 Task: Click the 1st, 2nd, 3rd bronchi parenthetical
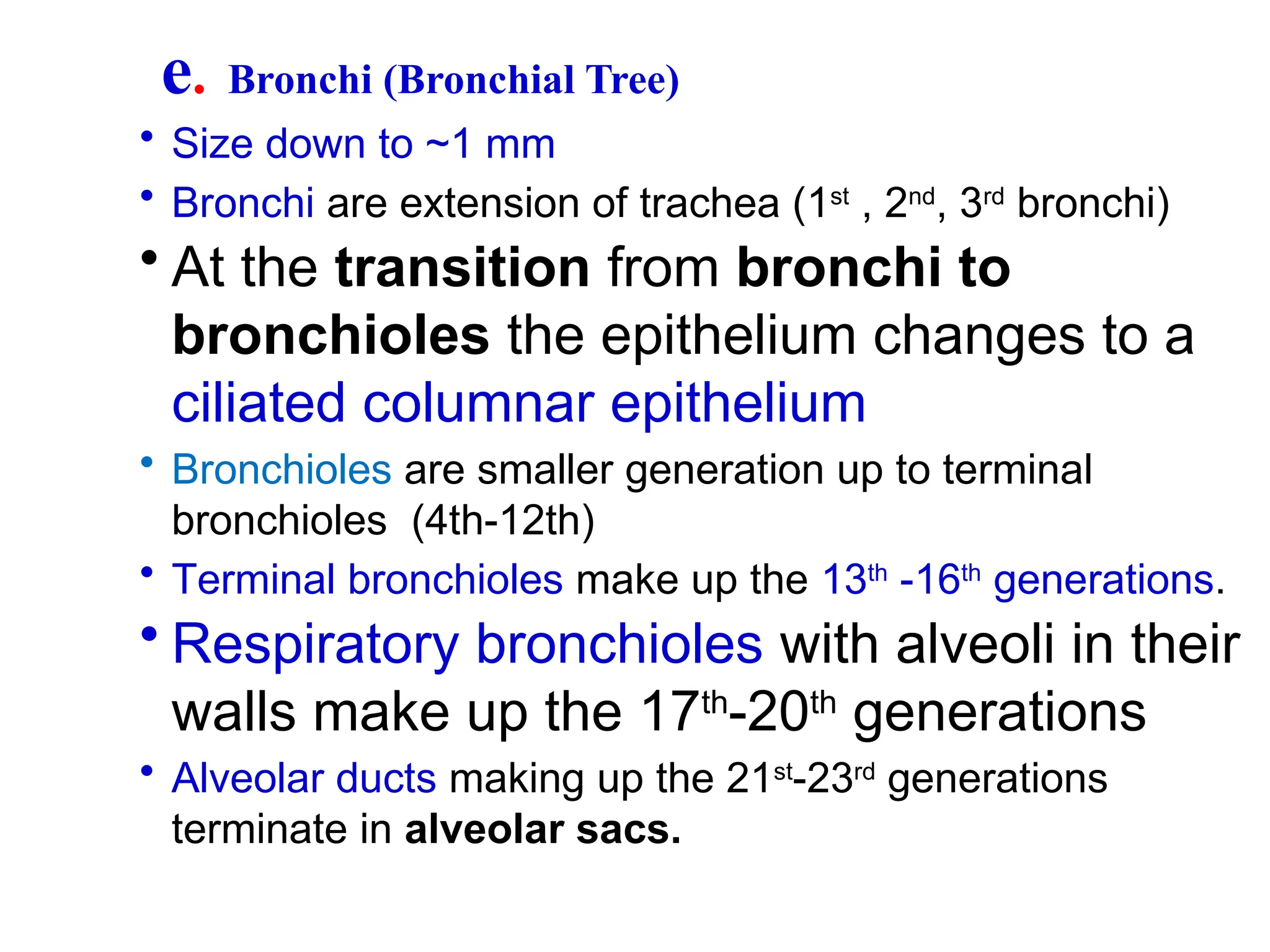click(x=981, y=204)
